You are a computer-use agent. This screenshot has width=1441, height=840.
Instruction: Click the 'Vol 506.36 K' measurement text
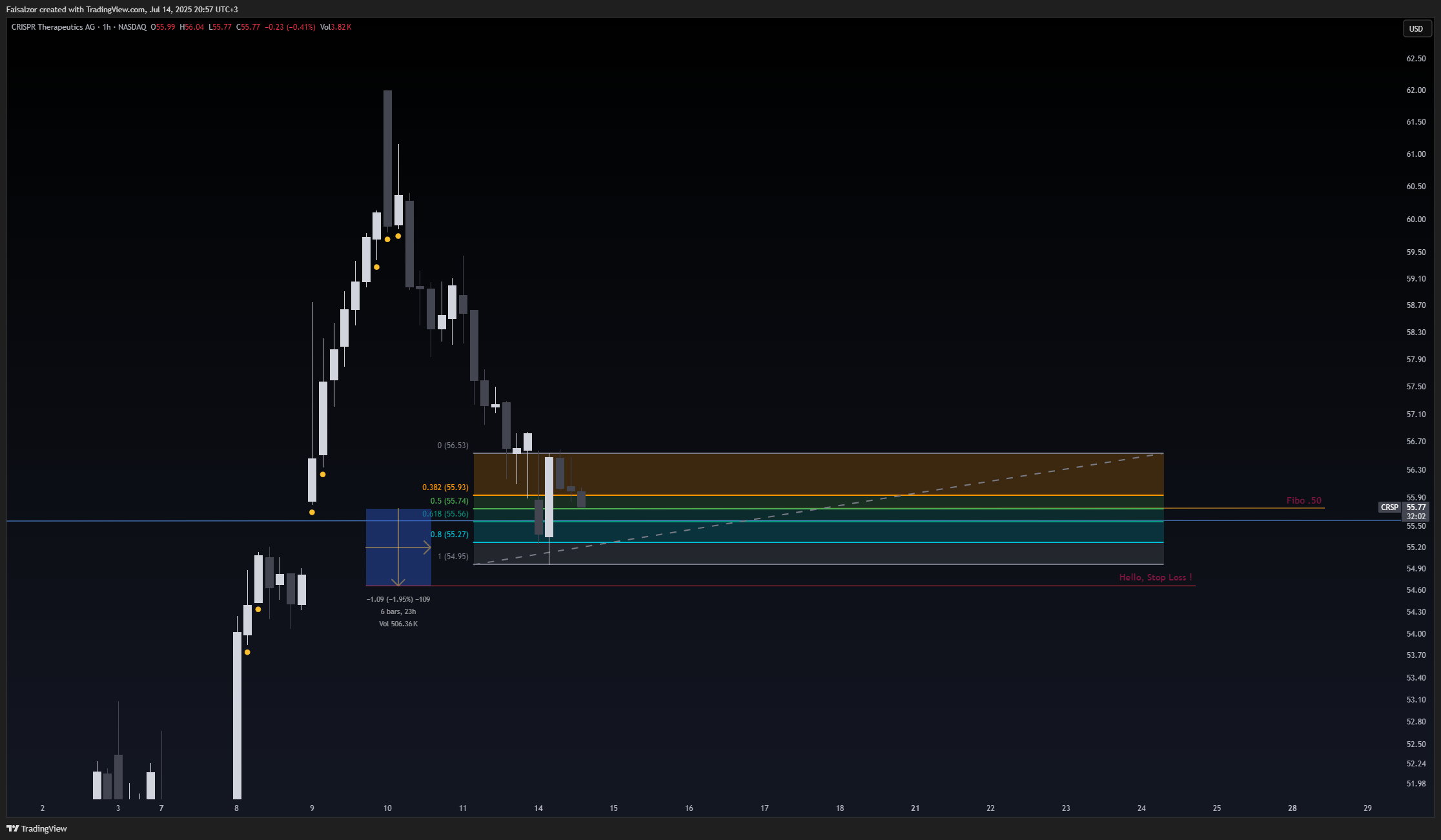click(398, 624)
